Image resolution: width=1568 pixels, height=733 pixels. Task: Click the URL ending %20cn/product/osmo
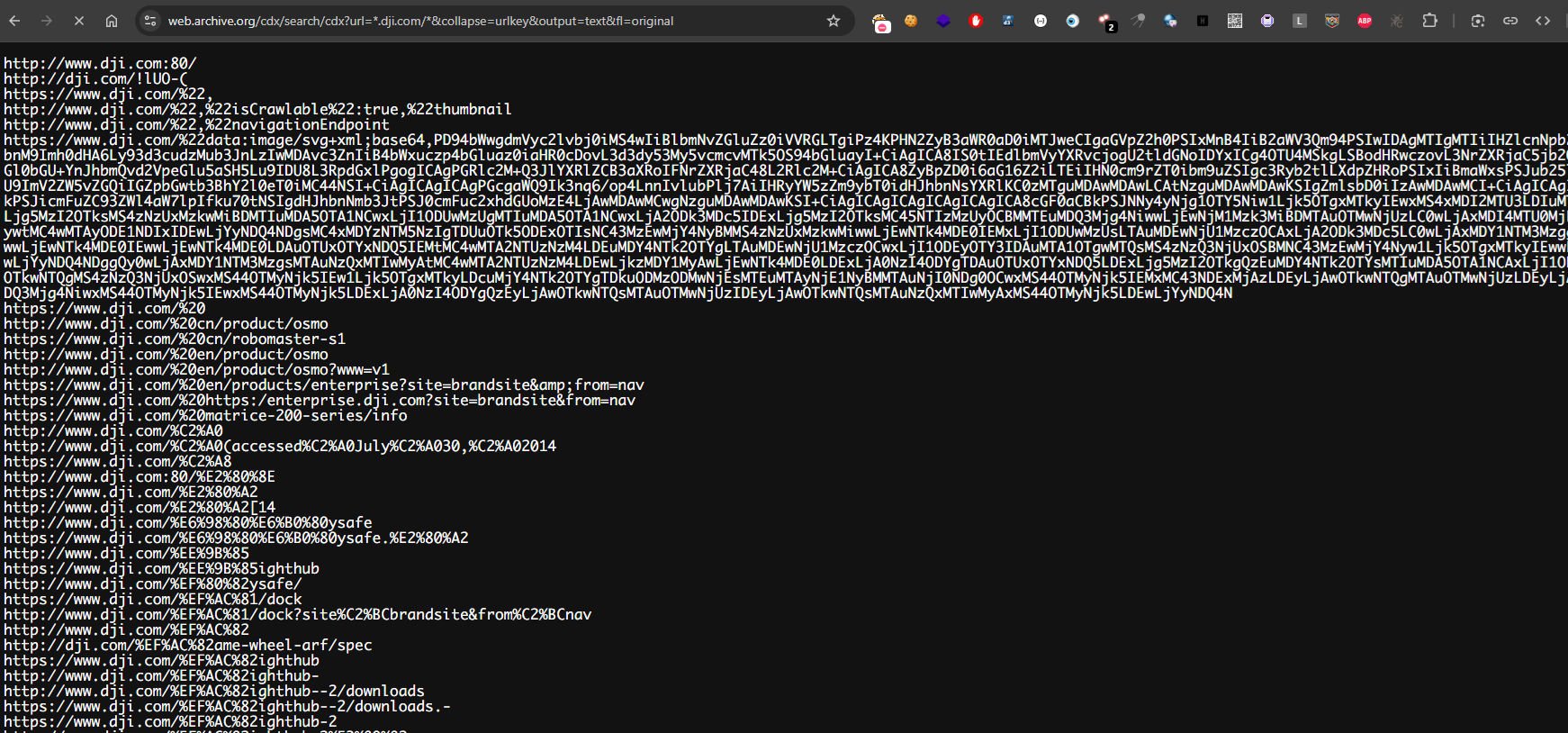(166, 323)
